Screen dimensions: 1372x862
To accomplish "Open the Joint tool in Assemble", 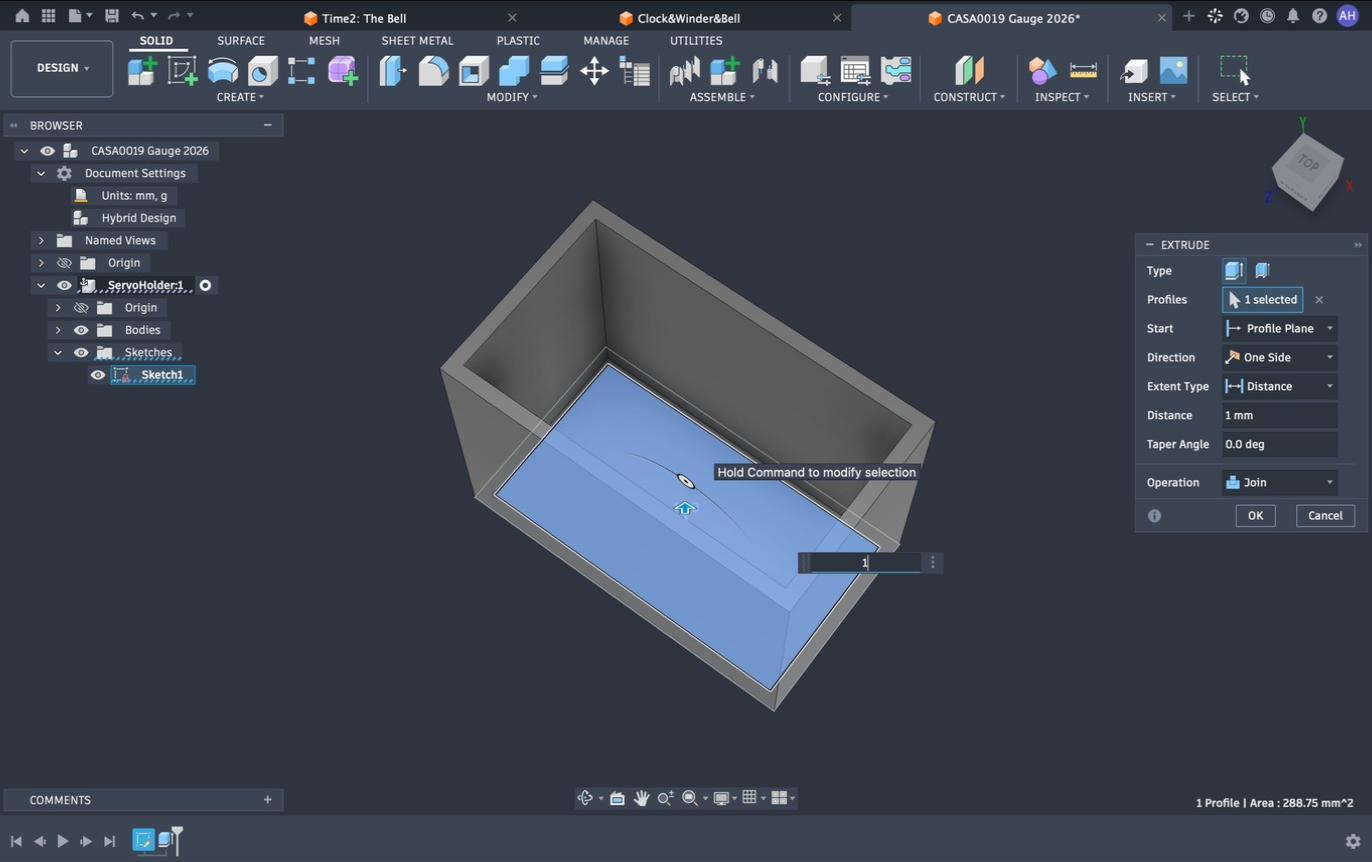I will click(765, 71).
